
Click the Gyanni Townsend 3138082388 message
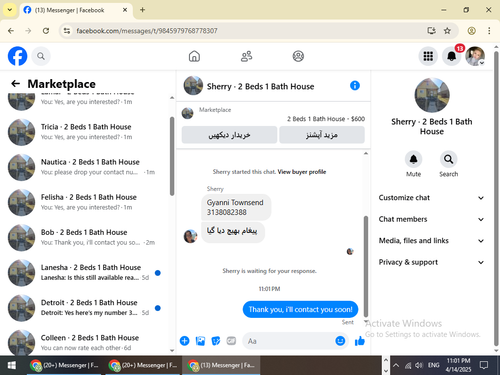point(236,207)
